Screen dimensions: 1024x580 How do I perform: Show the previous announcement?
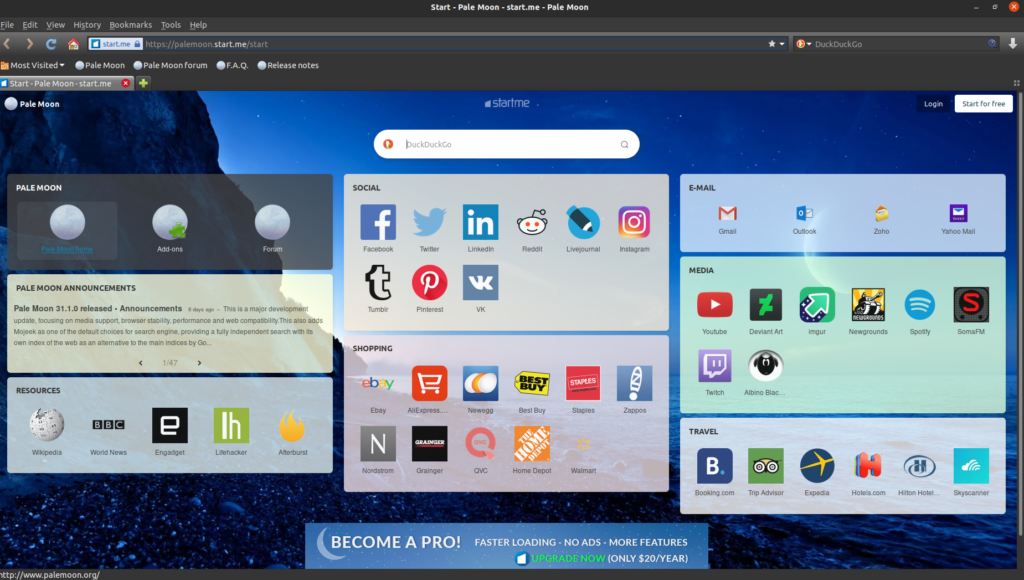pos(140,363)
